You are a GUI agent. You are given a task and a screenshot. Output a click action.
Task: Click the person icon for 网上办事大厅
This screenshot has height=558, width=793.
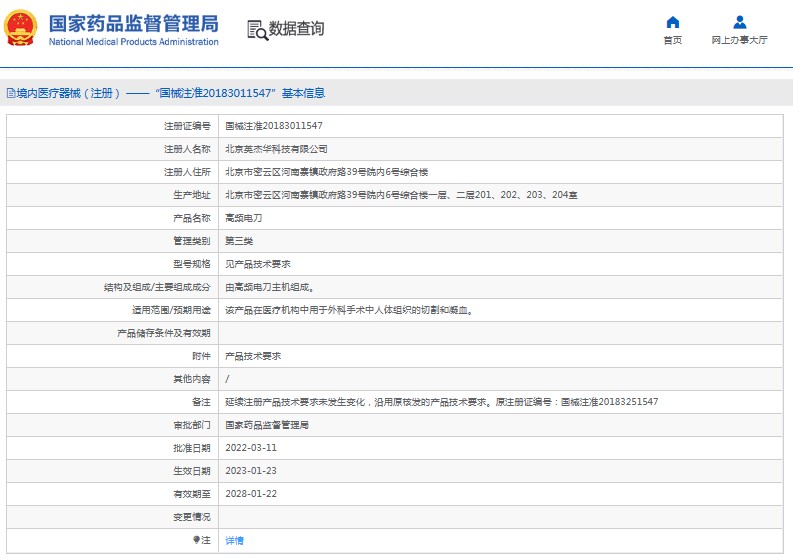(739, 22)
